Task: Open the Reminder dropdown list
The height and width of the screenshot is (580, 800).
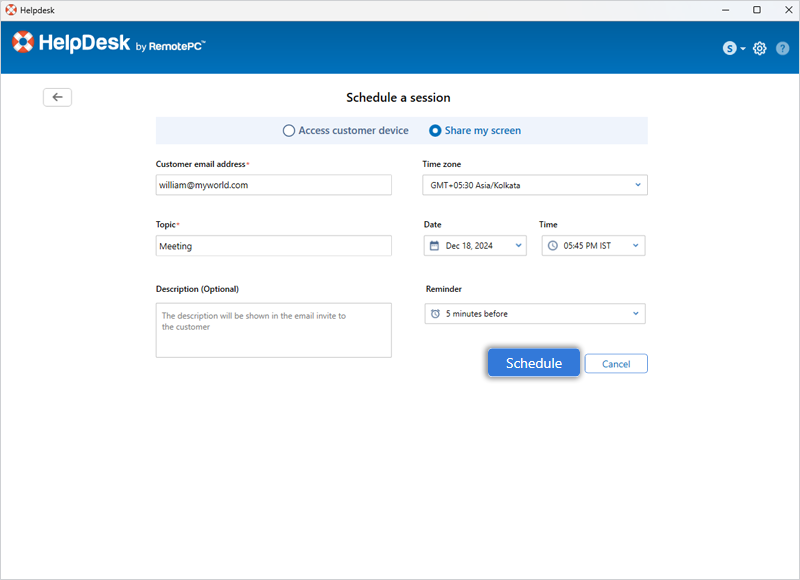Action: tap(636, 314)
